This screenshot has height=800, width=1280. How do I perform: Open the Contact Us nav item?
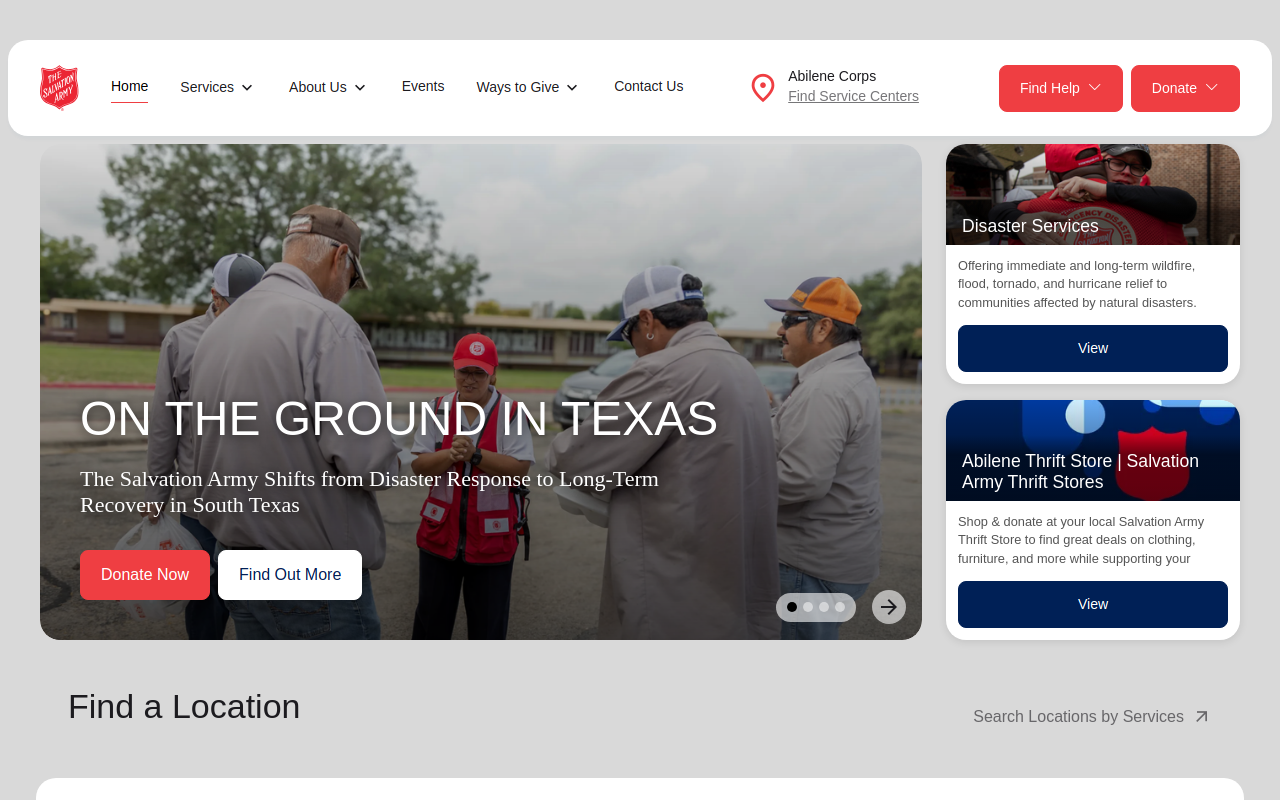coord(649,86)
